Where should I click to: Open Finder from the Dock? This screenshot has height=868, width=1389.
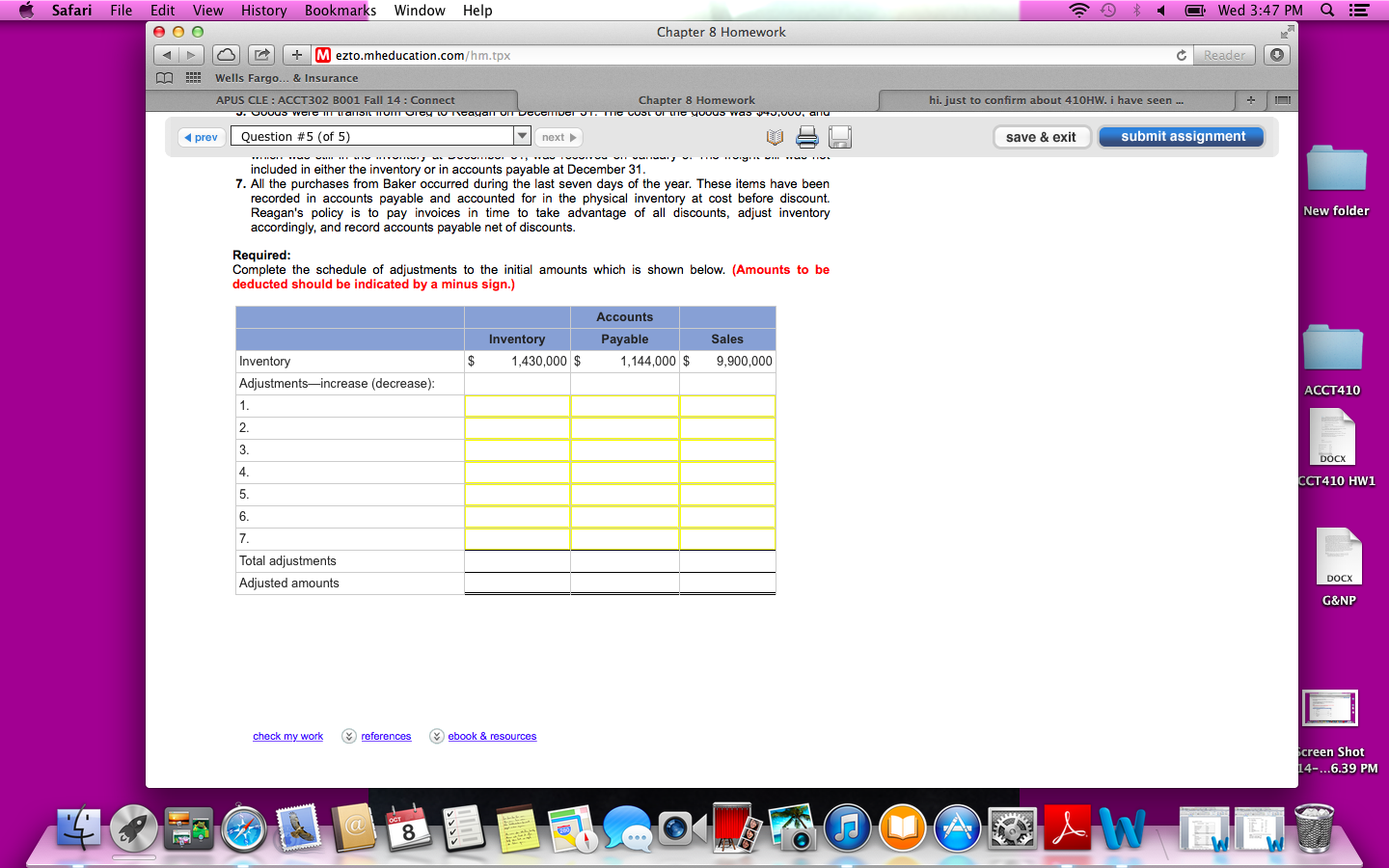click(x=79, y=827)
